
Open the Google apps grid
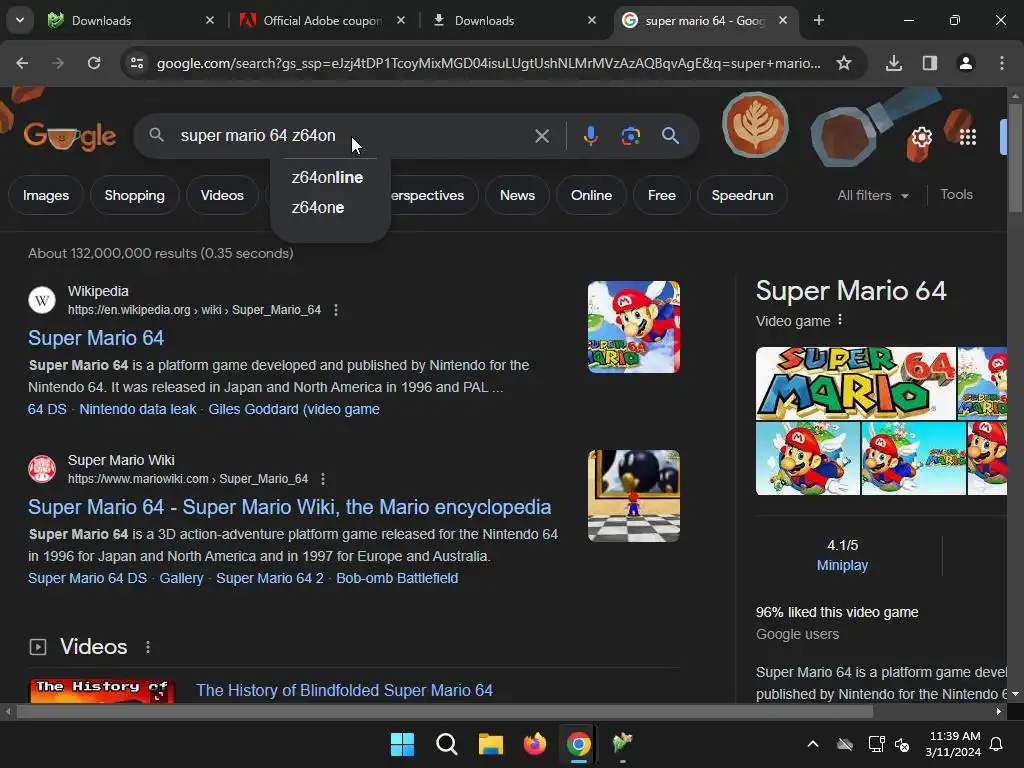(x=968, y=137)
